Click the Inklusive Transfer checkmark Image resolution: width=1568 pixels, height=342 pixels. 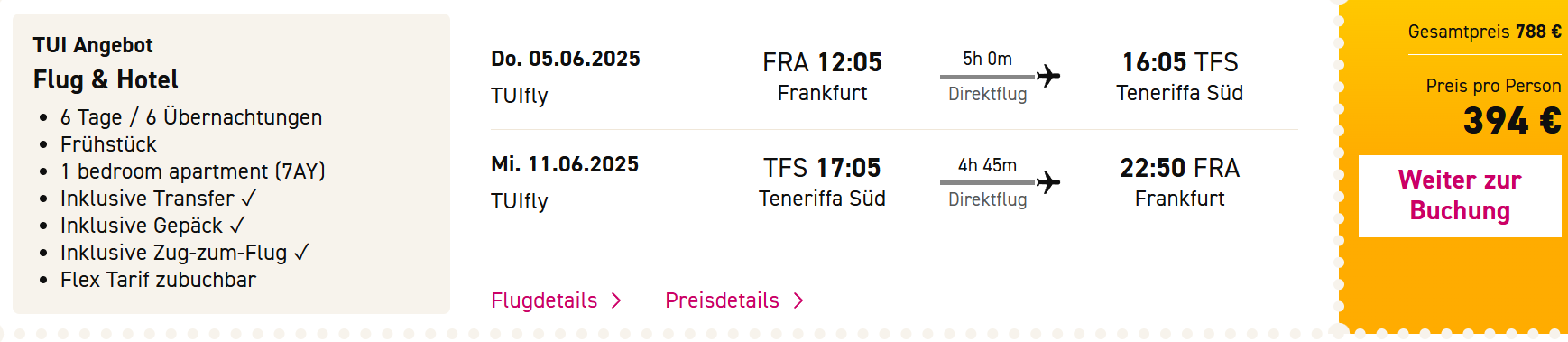[x=249, y=198]
